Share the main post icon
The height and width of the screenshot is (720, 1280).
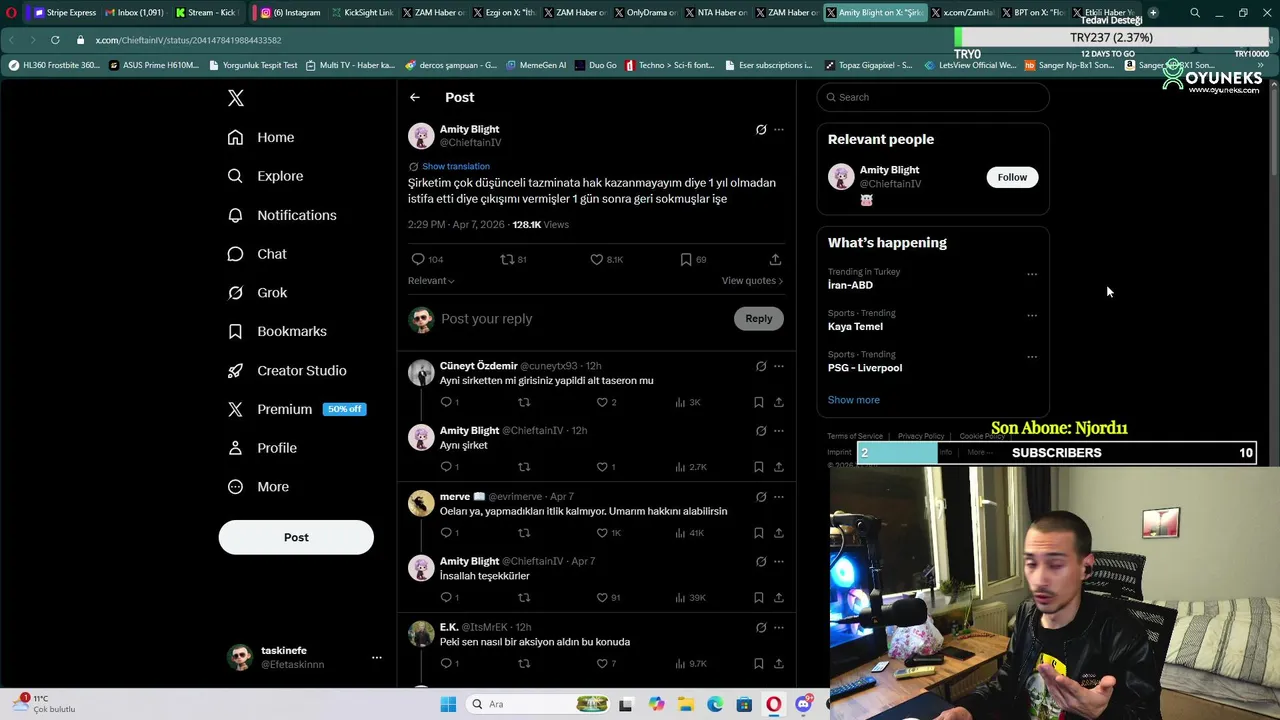point(775,259)
